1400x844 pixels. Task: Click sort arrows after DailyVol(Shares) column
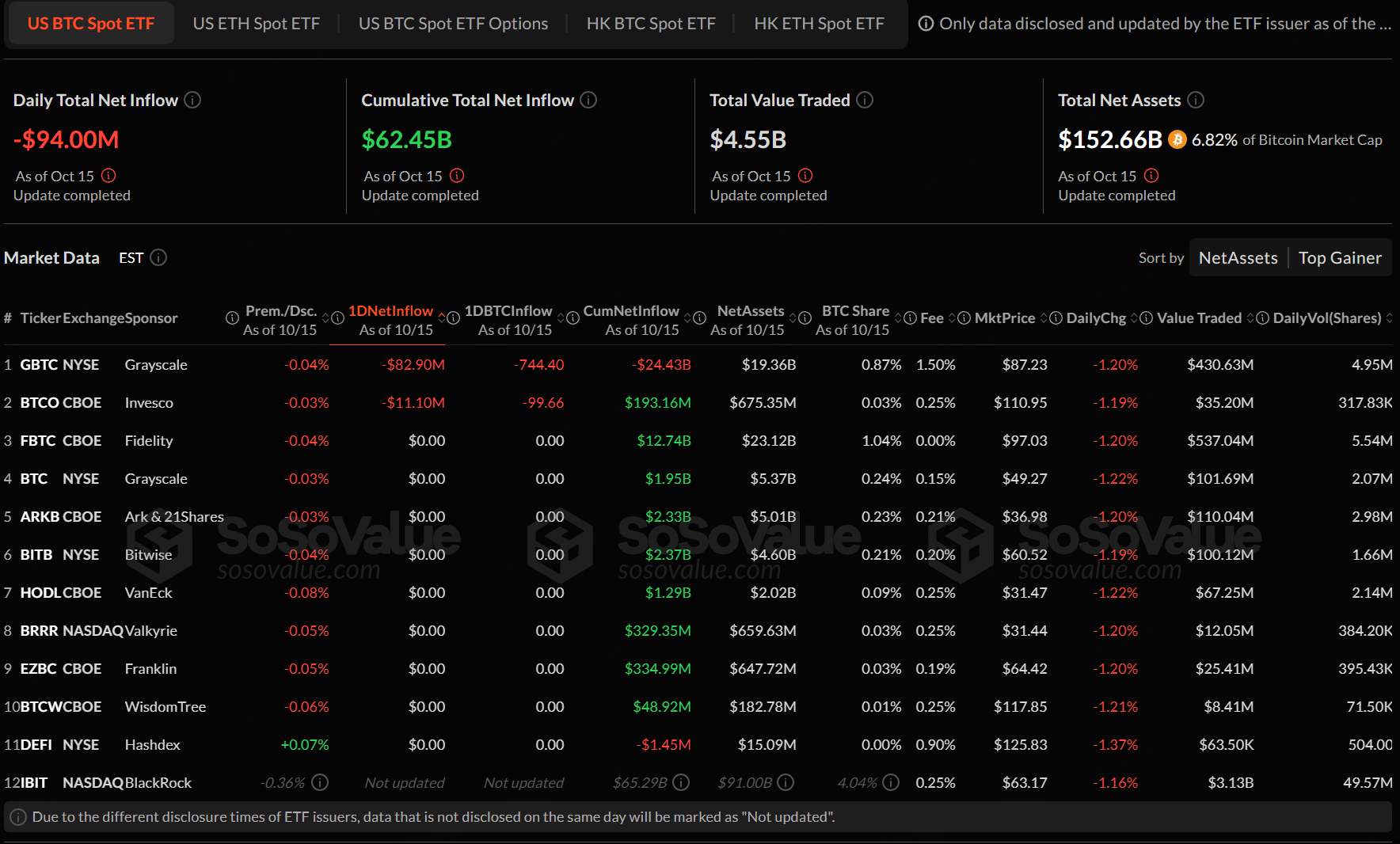1389,318
